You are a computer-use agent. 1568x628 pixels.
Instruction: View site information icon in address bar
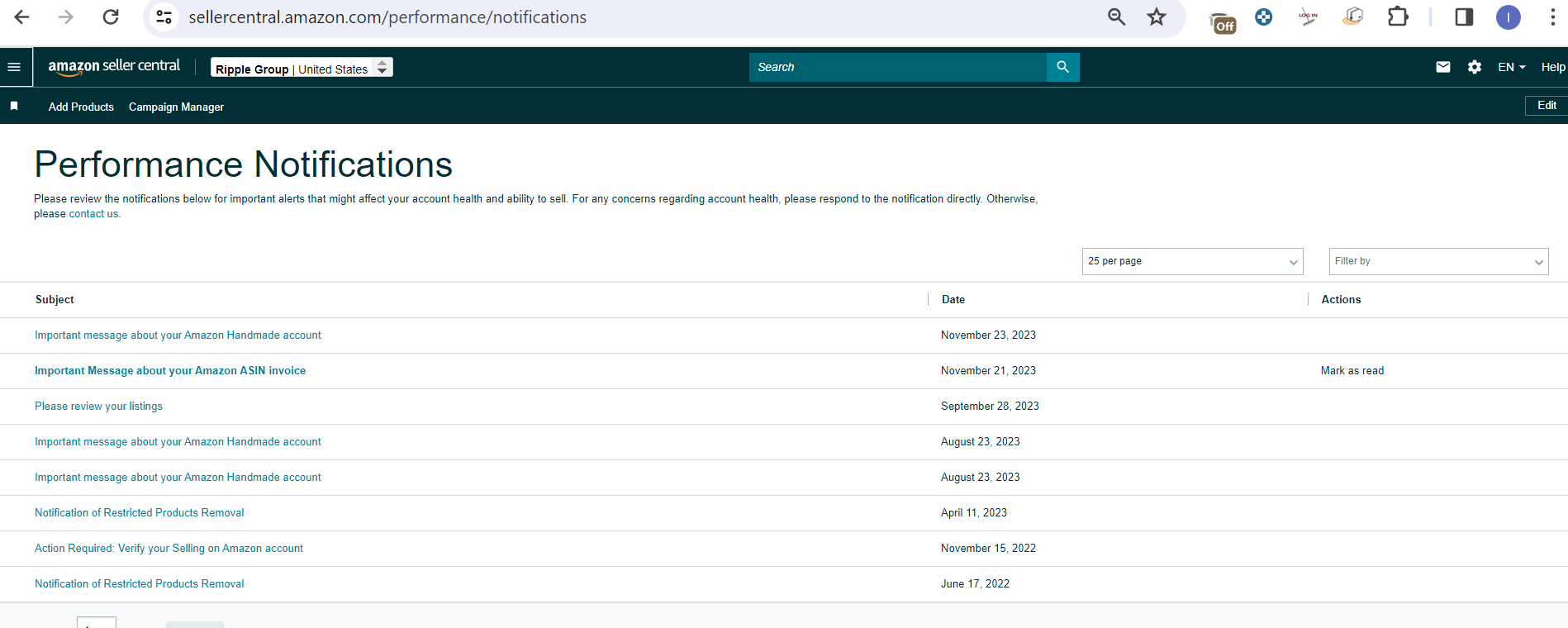[164, 17]
